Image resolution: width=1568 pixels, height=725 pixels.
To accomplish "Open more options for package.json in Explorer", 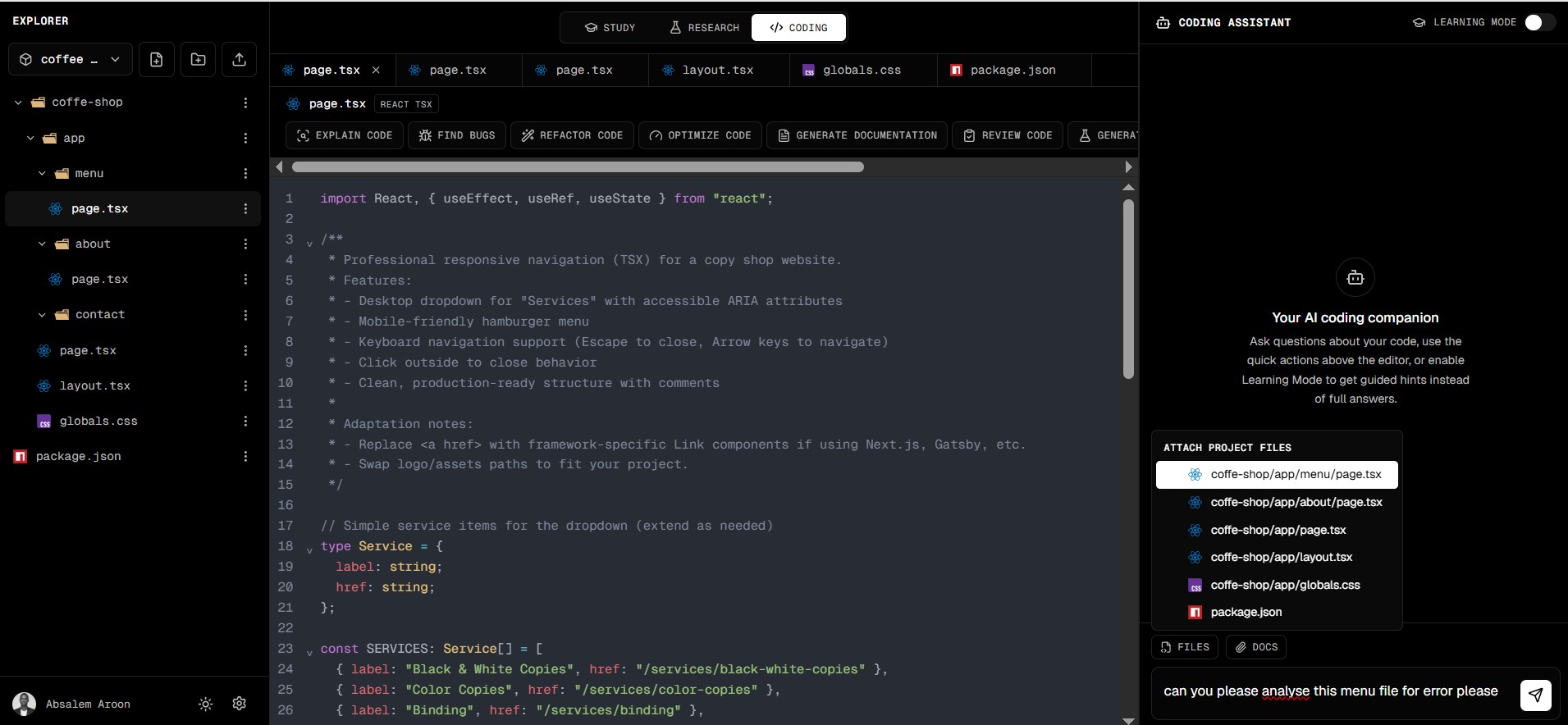I will point(245,456).
